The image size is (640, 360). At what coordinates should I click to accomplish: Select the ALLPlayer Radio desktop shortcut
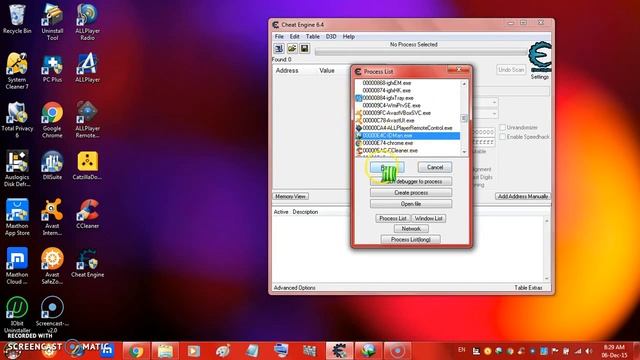click(x=87, y=22)
